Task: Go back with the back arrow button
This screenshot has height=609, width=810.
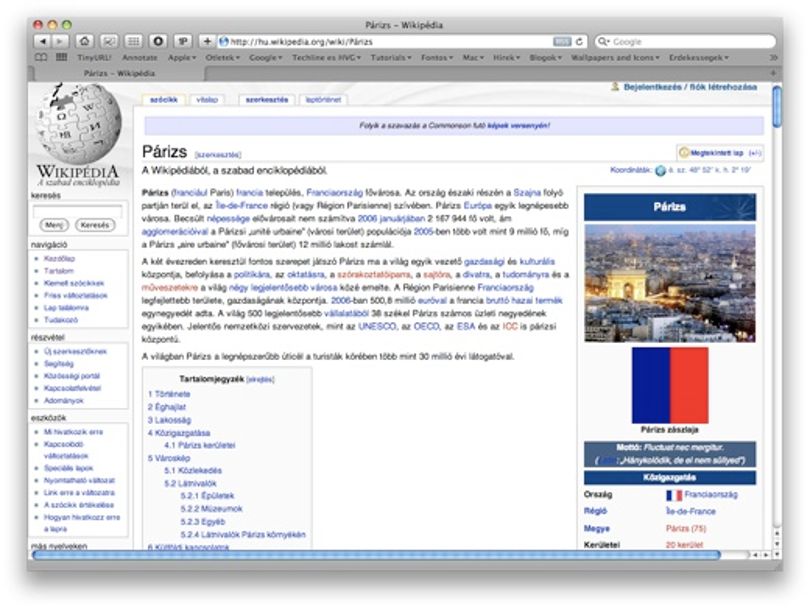Action: (x=43, y=41)
